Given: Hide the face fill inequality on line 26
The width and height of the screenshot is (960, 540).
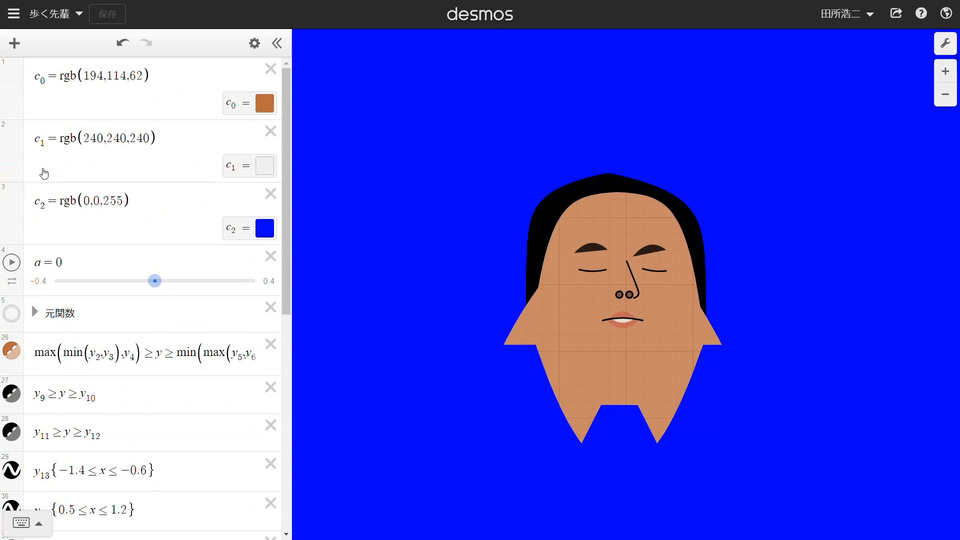Looking at the screenshot, I should [x=12, y=351].
